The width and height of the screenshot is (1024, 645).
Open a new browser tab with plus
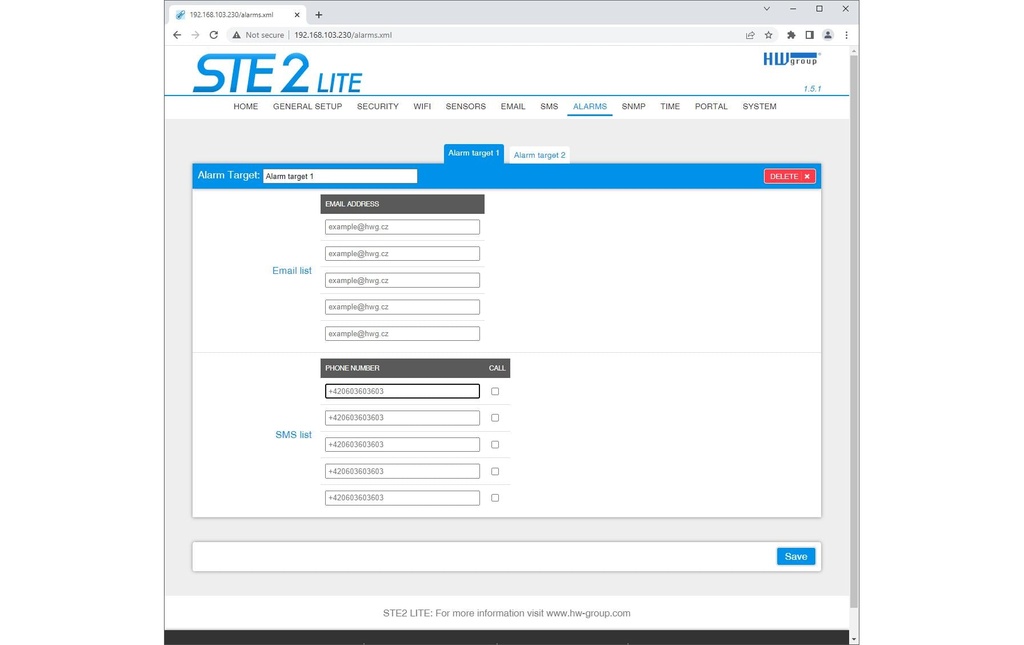click(319, 14)
